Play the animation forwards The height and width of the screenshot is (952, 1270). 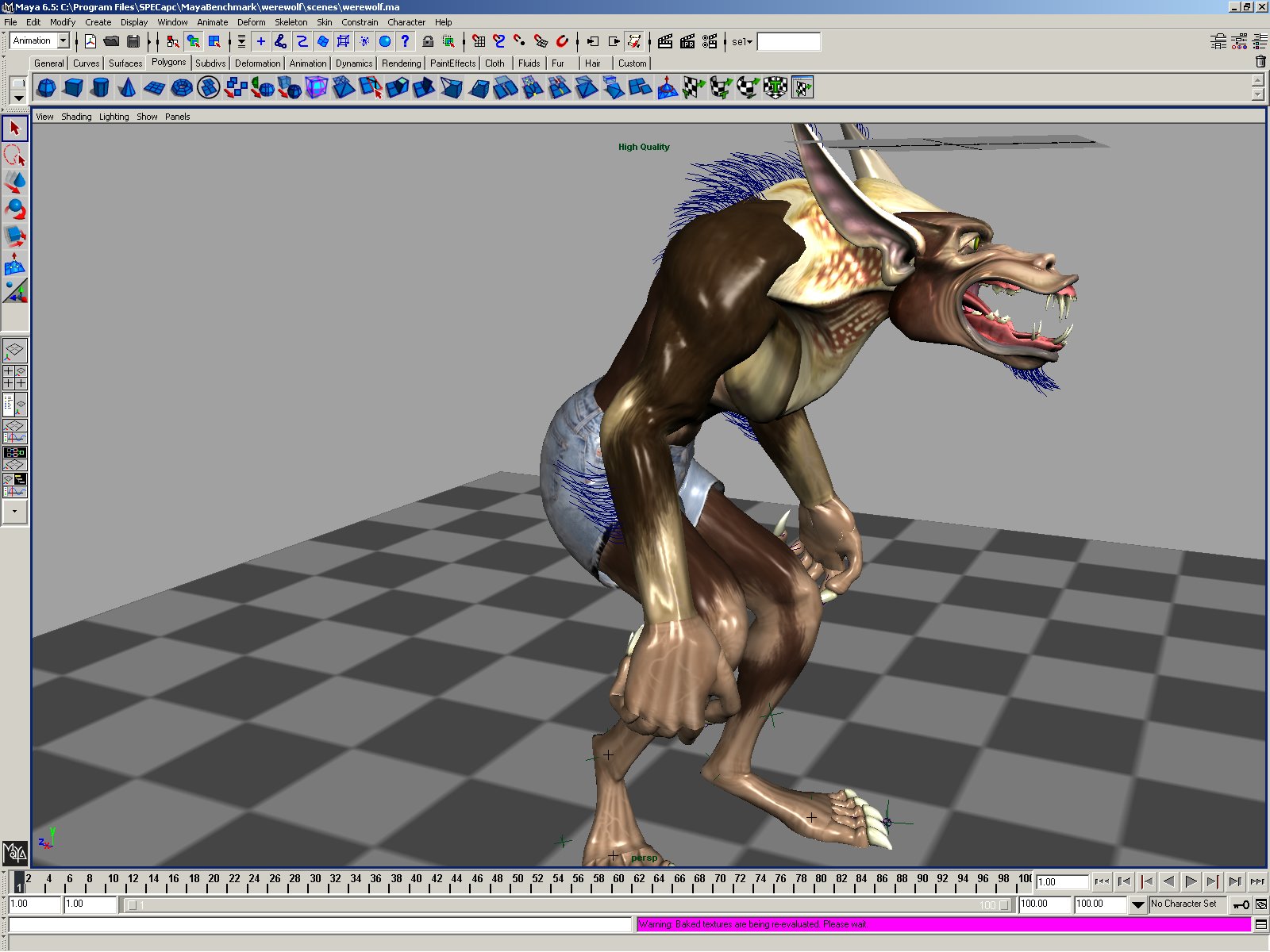pyautogui.click(x=1191, y=881)
